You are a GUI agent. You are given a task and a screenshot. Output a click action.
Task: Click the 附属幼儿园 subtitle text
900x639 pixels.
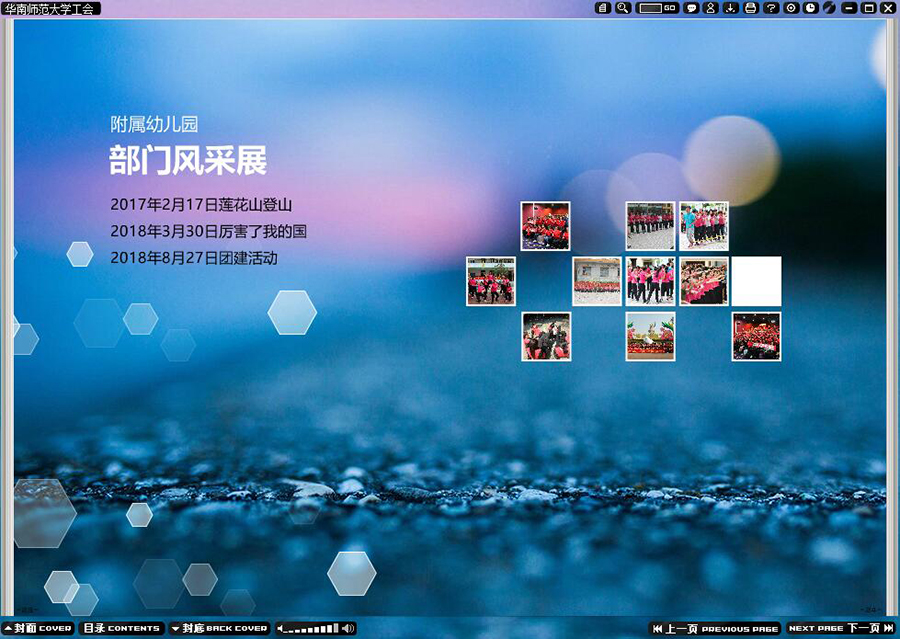[154, 124]
